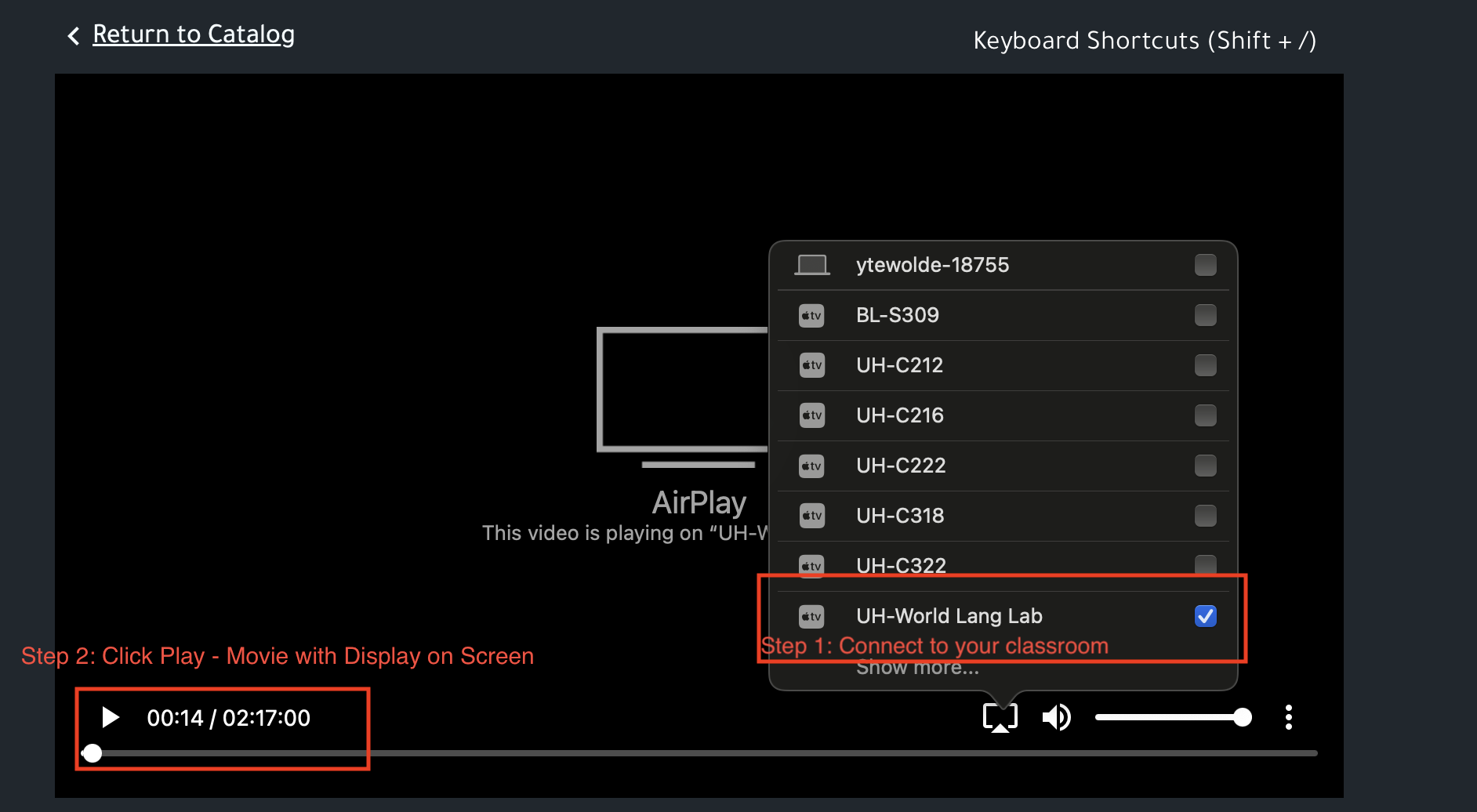
Task: Click the Apple TV icon for UH-World Lang Lab
Action: [811, 616]
